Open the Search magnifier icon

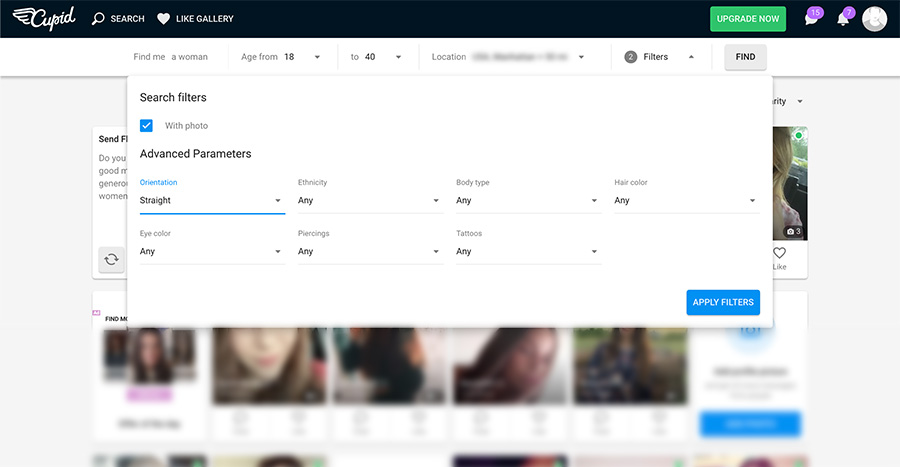(98, 18)
